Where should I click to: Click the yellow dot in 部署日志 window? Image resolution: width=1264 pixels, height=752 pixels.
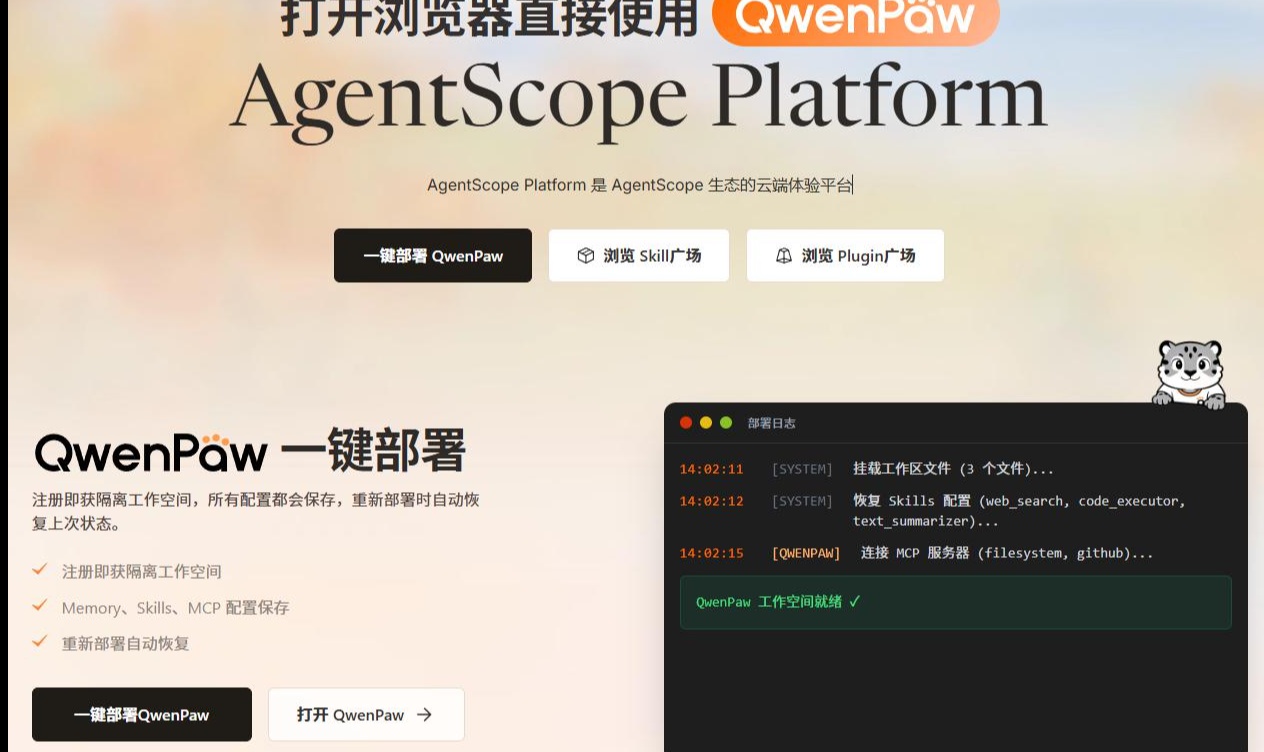coord(706,423)
